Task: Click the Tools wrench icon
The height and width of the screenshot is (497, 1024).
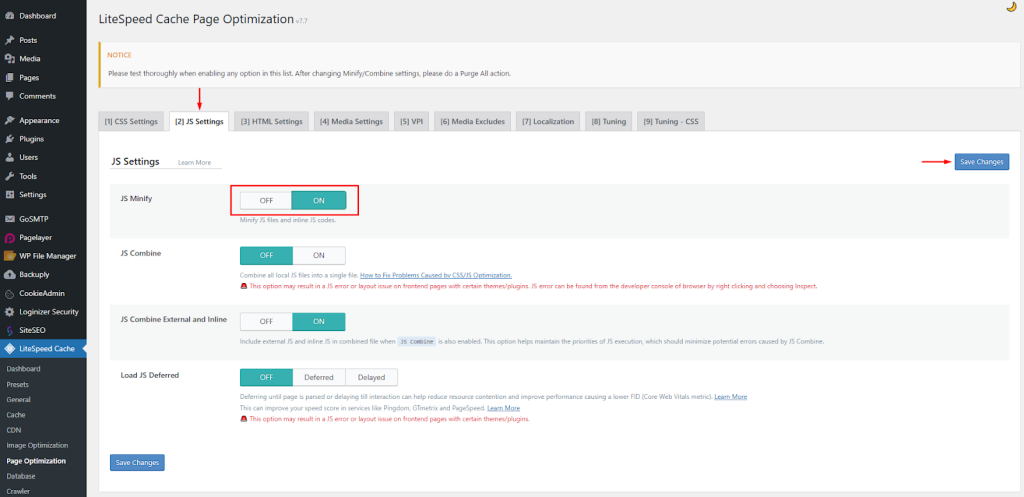Action: click(9, 176)
